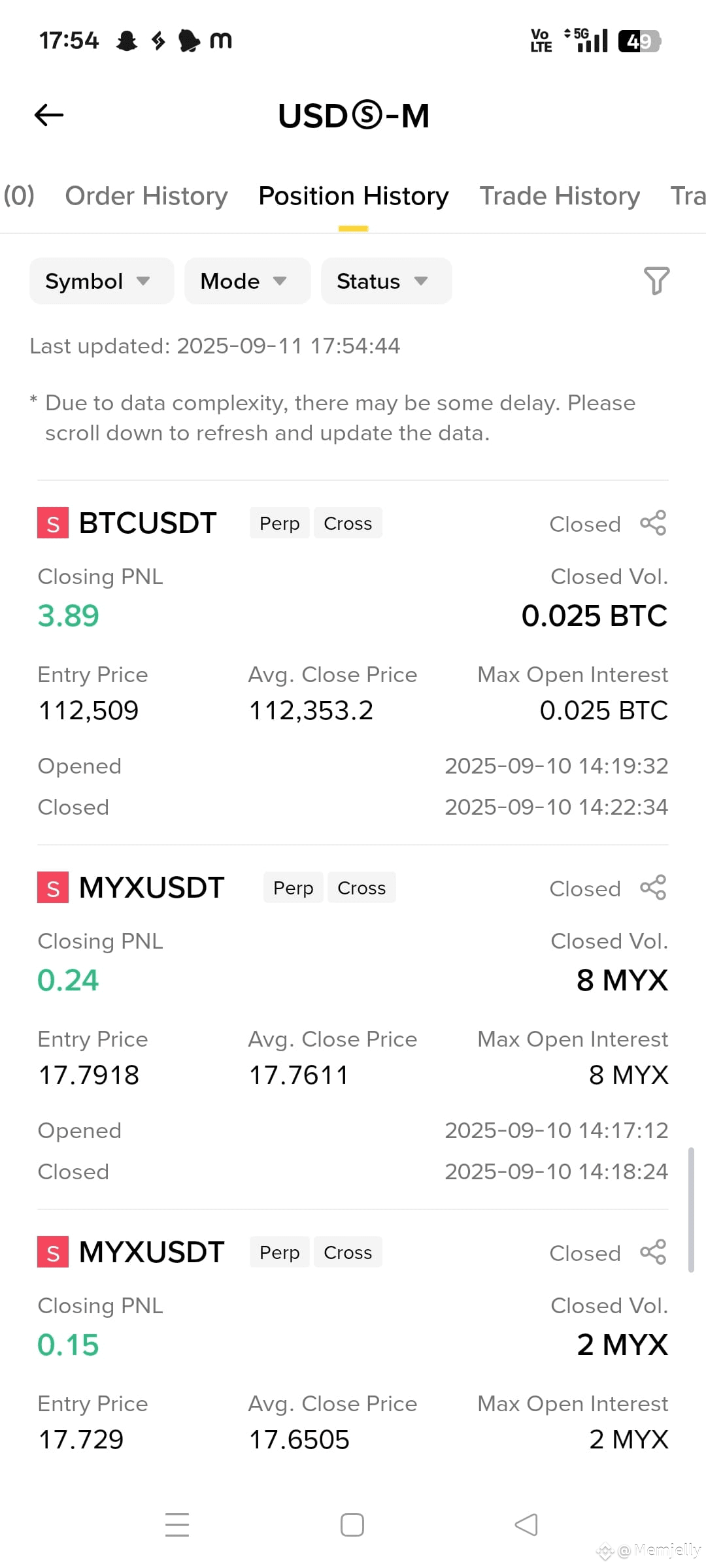The height and width of the screenshot is (1568, 706).
Task: Expand the Symbol filter dropdown
Action: [101, 281]
